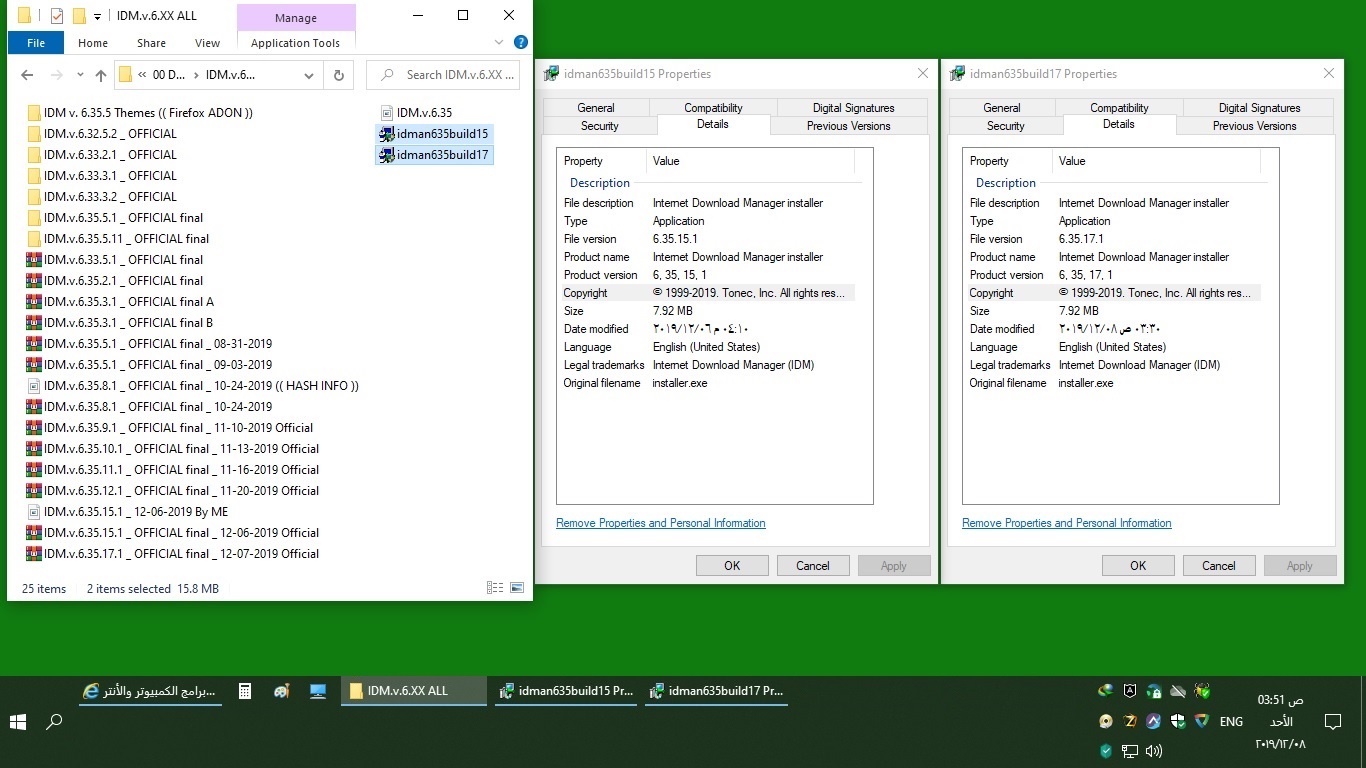The width and height of the screenshot is (1366, 768).
Task: Click the breadcrumb chevron before 00 D...
Action: tap(143, 75)
